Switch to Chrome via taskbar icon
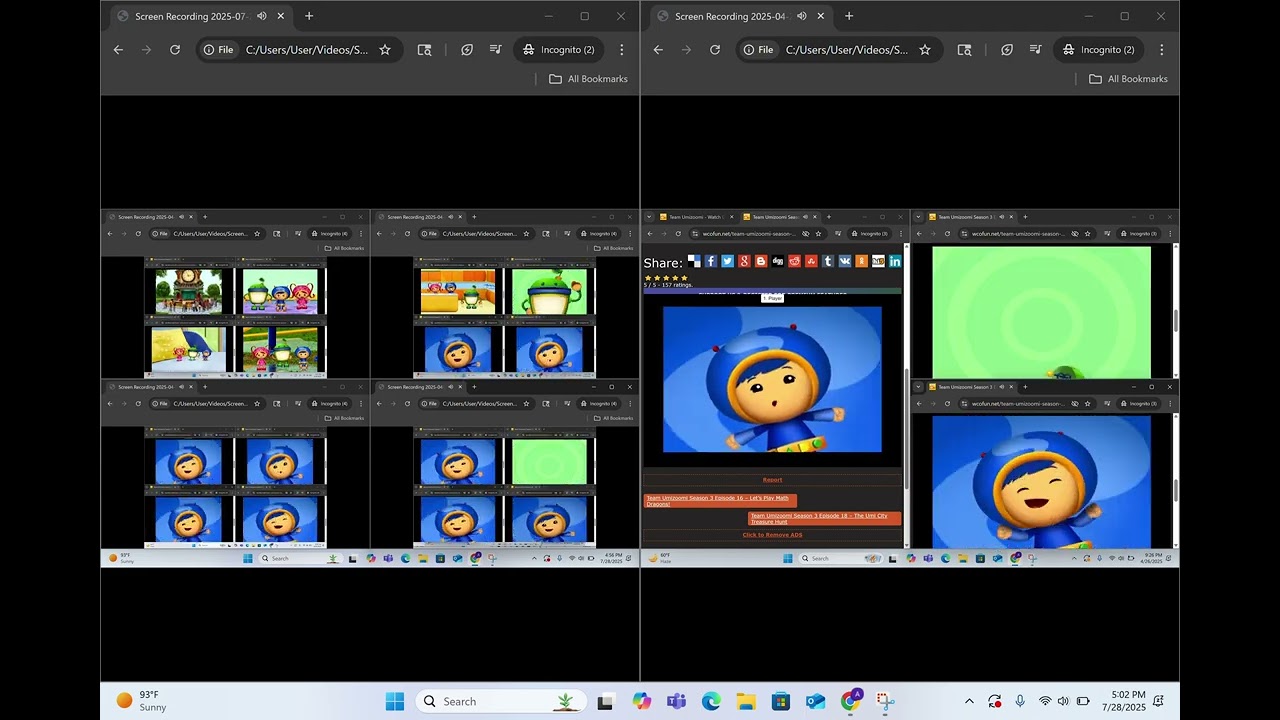Image resolution: width=1280 pixels, height=720 pixels. [x=851, y=701]
